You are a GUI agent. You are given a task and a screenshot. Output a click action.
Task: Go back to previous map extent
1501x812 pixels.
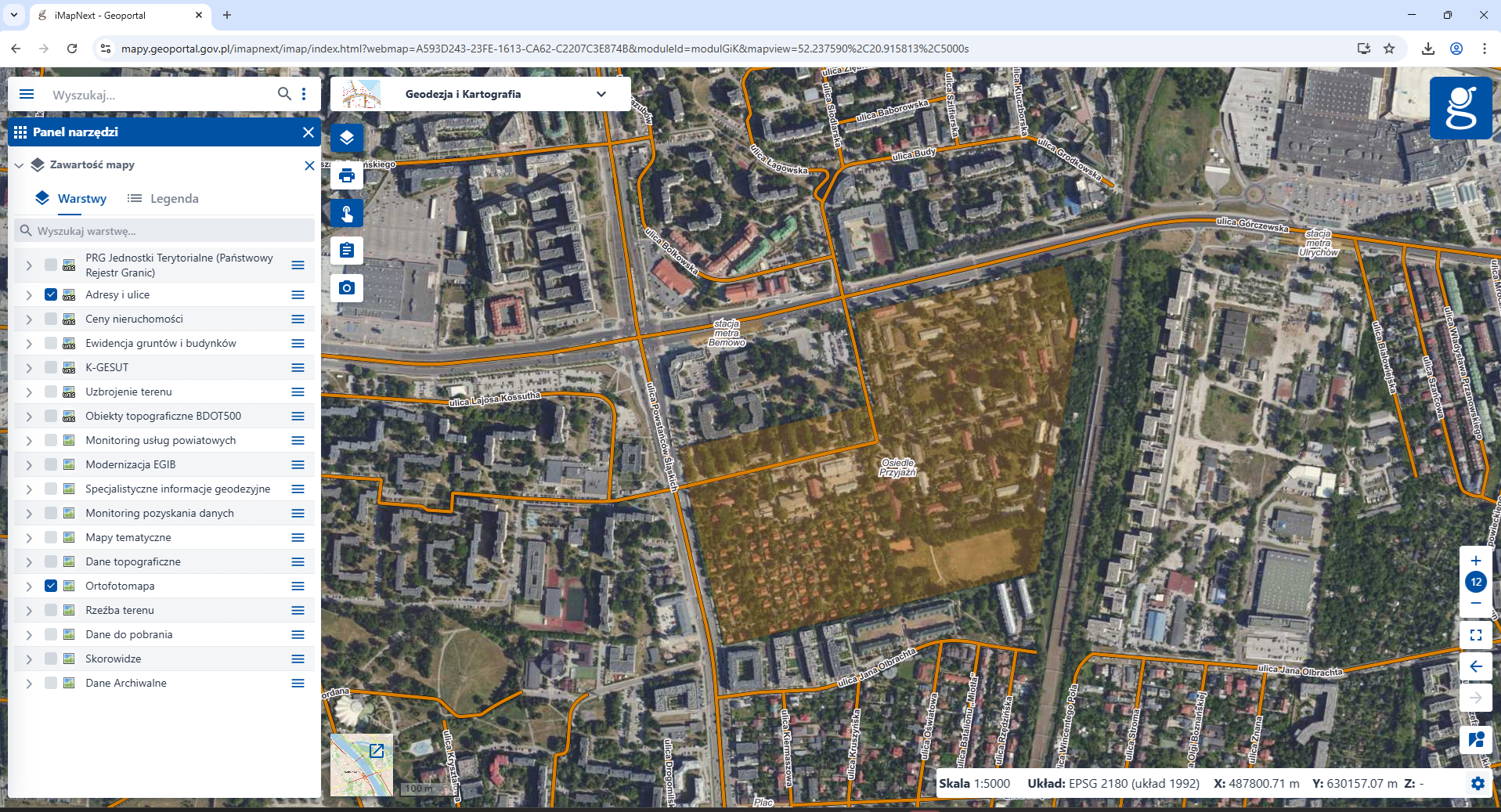(1475, 666)
